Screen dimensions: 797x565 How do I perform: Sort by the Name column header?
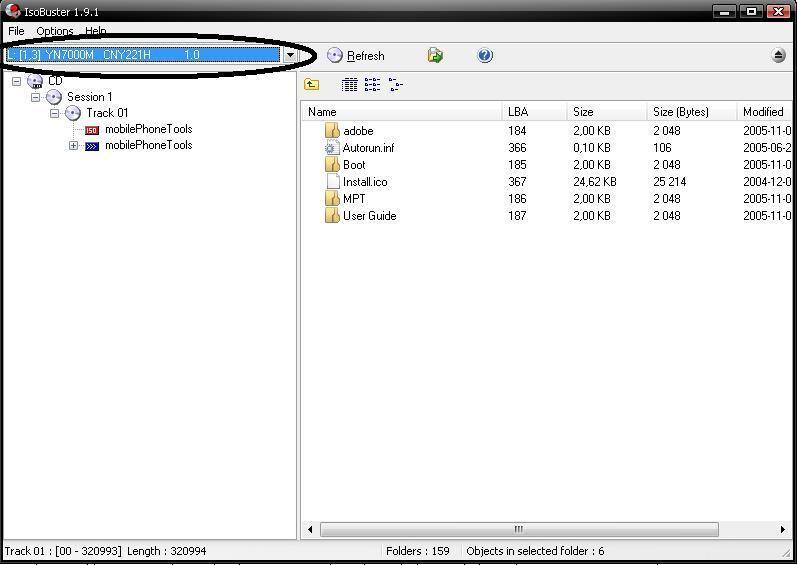click(x=403, y=112)
